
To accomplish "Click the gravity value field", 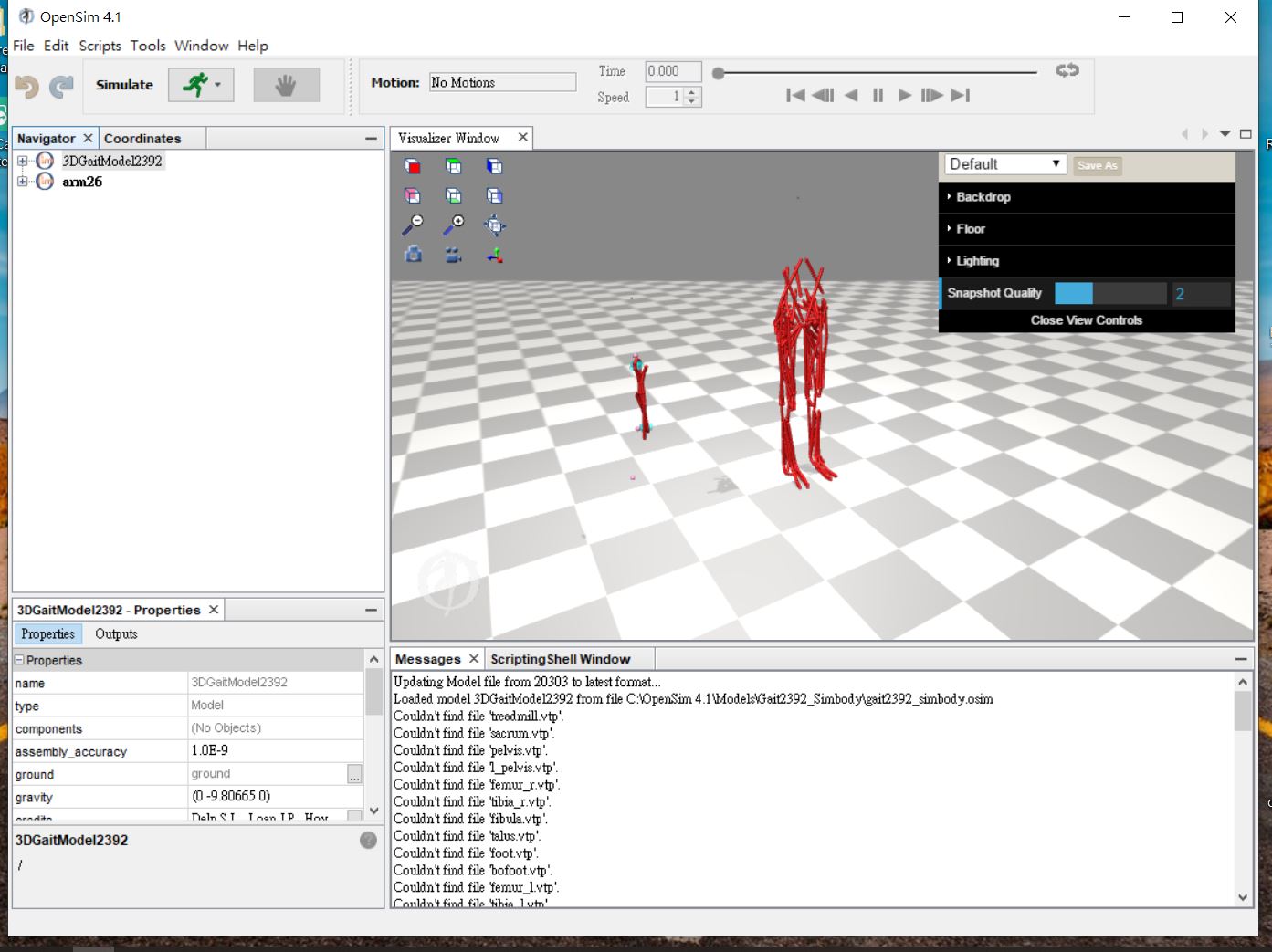I will click(276, 796).
